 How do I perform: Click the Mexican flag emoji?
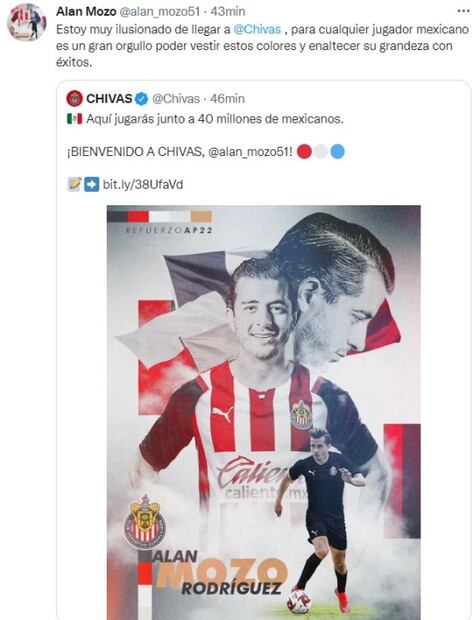coord(74,119)
